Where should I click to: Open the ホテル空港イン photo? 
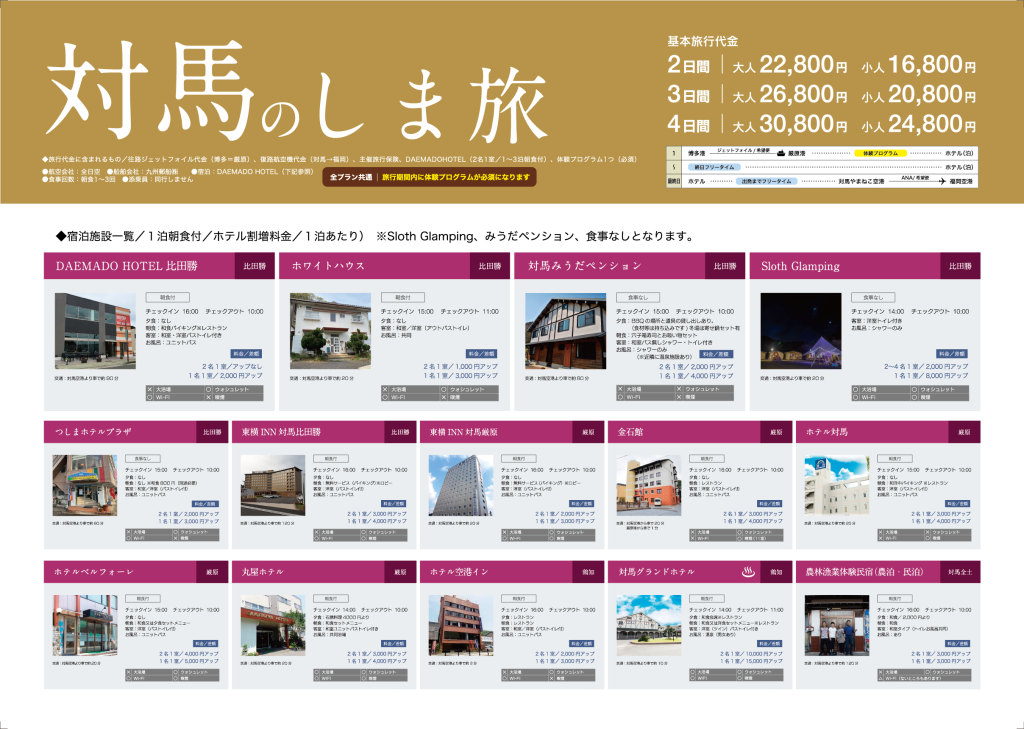click(x=461, y=625)
